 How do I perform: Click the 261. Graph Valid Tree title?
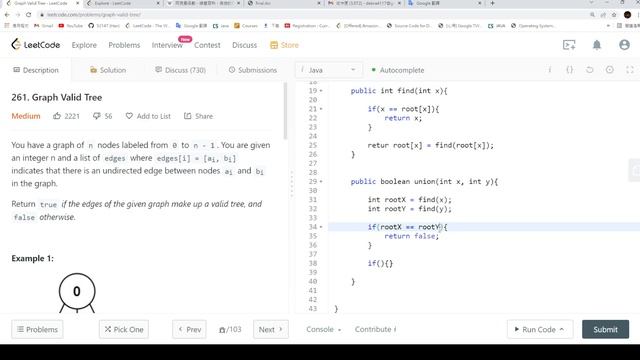57,98
